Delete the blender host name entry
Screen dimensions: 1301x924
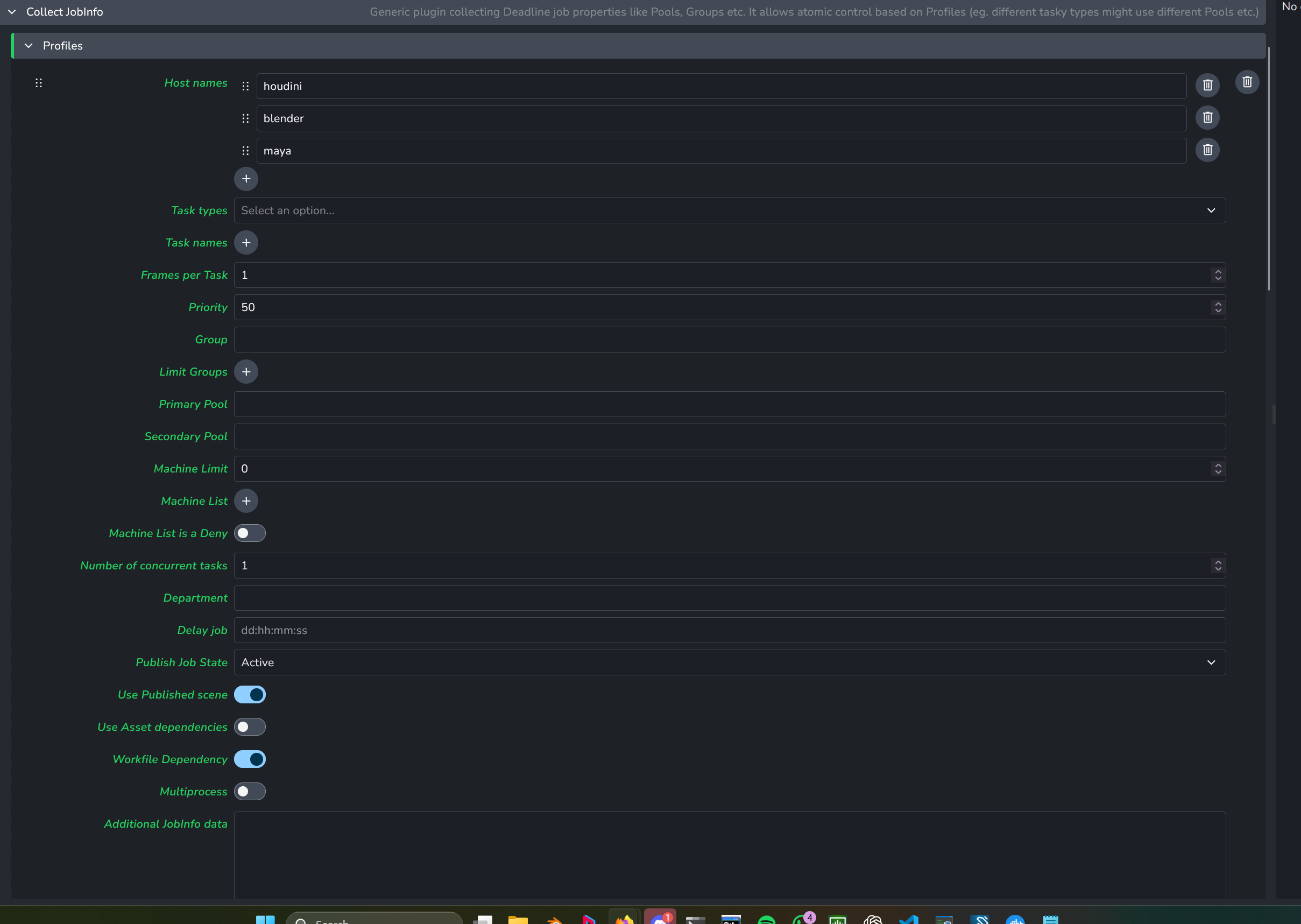click(x=1207, y=118)
